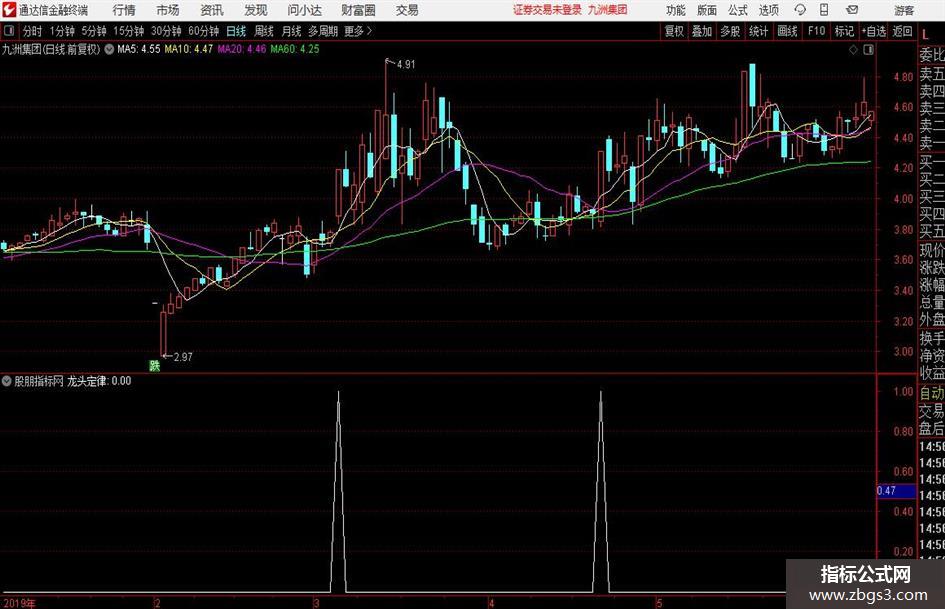The height and width of the screenshot is (609, 945).
Task: Open the 交易 menu
Action: [x=407, y=10]
